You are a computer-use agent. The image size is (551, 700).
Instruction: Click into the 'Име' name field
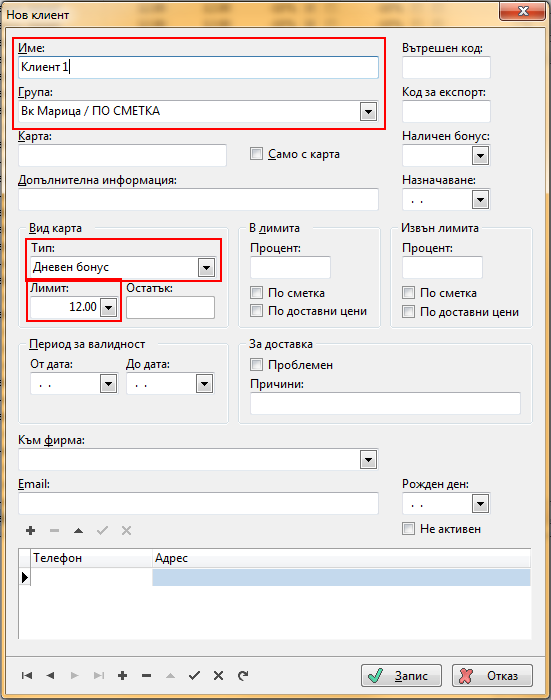click(x=198, y=67)
